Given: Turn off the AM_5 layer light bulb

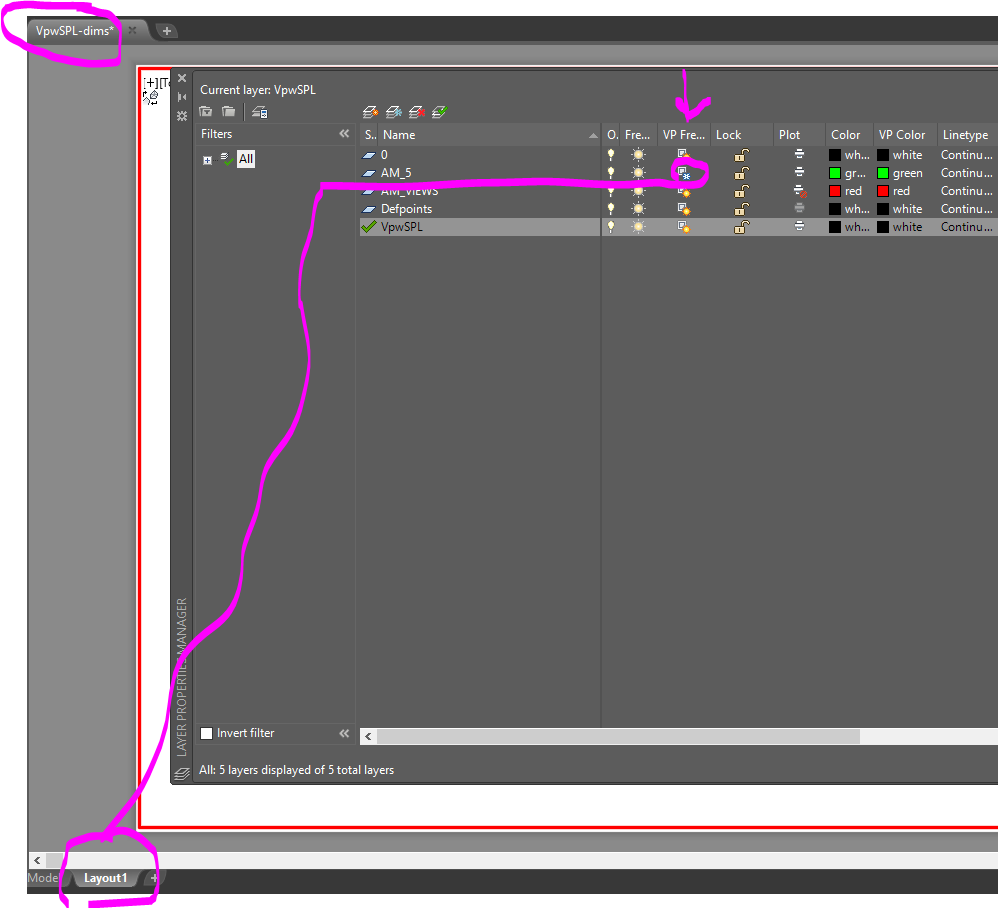Looking at the screenshot, I should click(611, 172).
